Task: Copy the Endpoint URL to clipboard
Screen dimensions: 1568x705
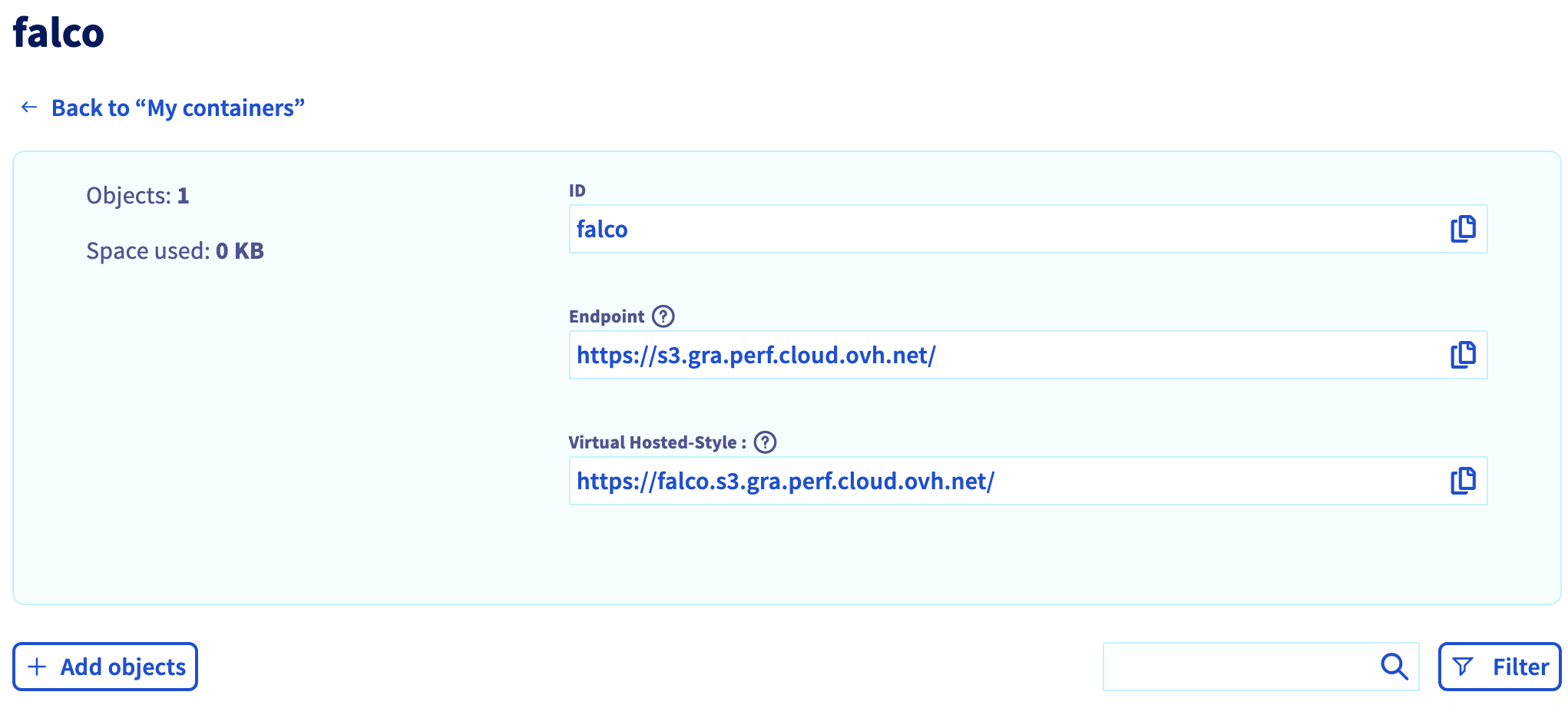Action: coord(1462,355)
